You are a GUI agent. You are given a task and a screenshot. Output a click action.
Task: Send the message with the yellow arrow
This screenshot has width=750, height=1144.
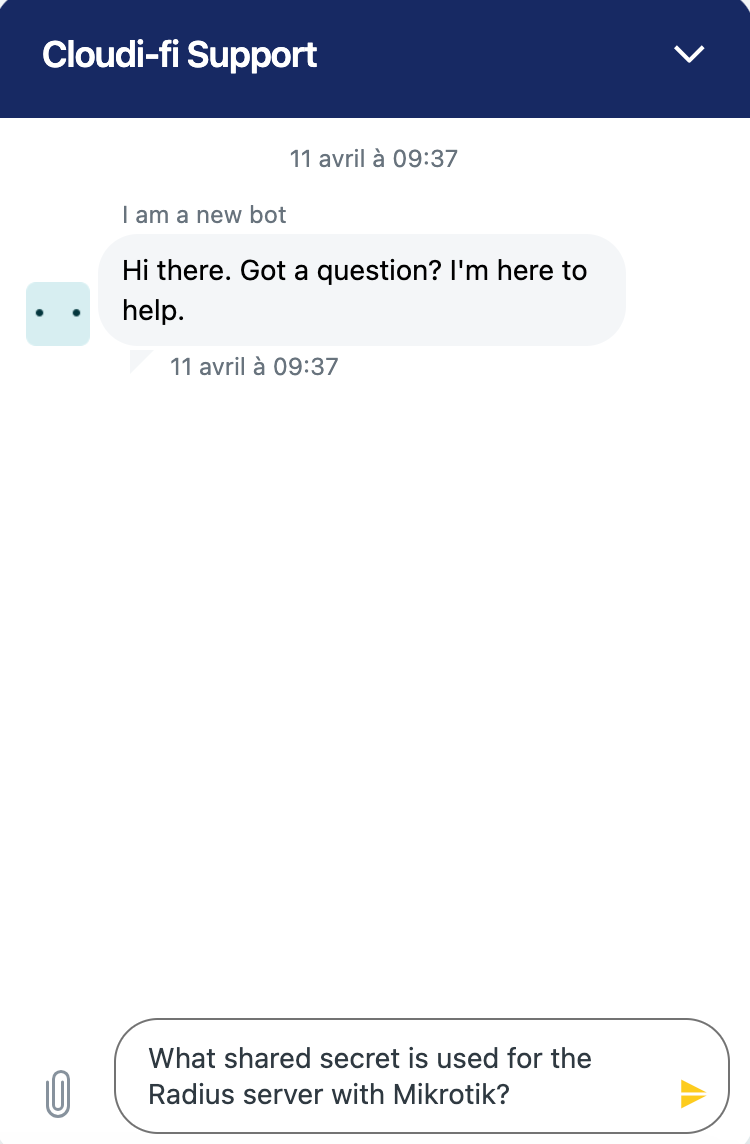[x=693, y=1093]
